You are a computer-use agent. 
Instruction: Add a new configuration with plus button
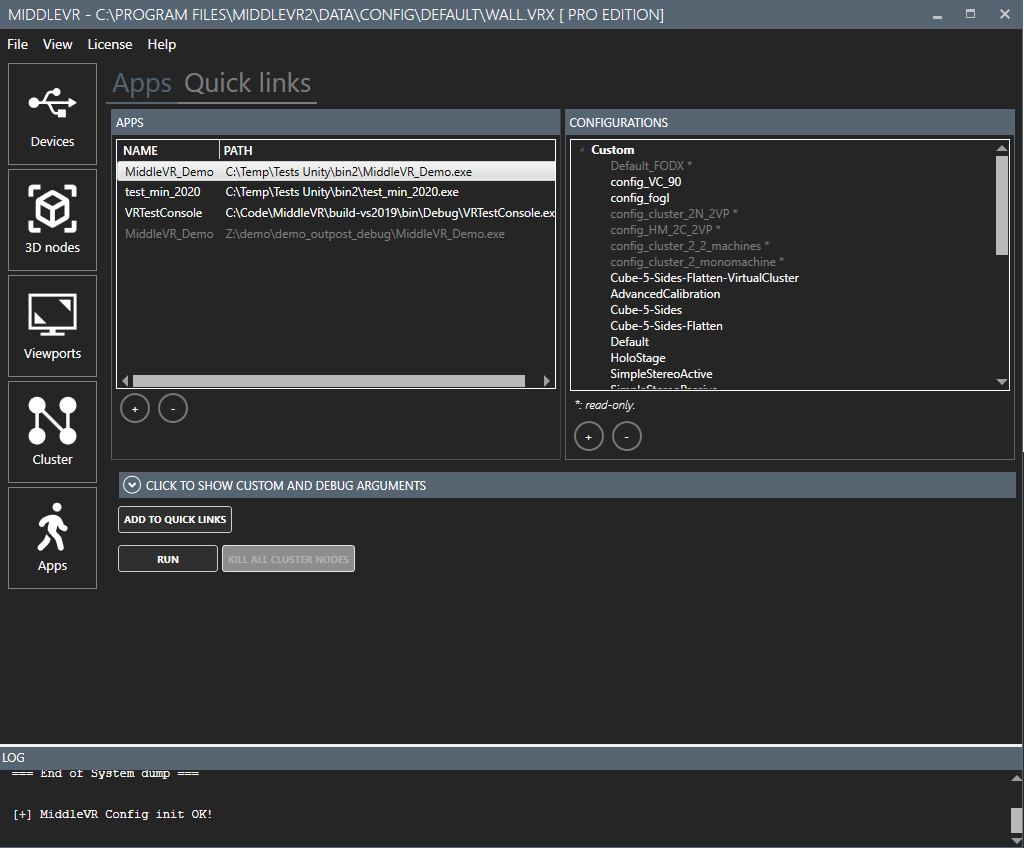coord(588,437)
